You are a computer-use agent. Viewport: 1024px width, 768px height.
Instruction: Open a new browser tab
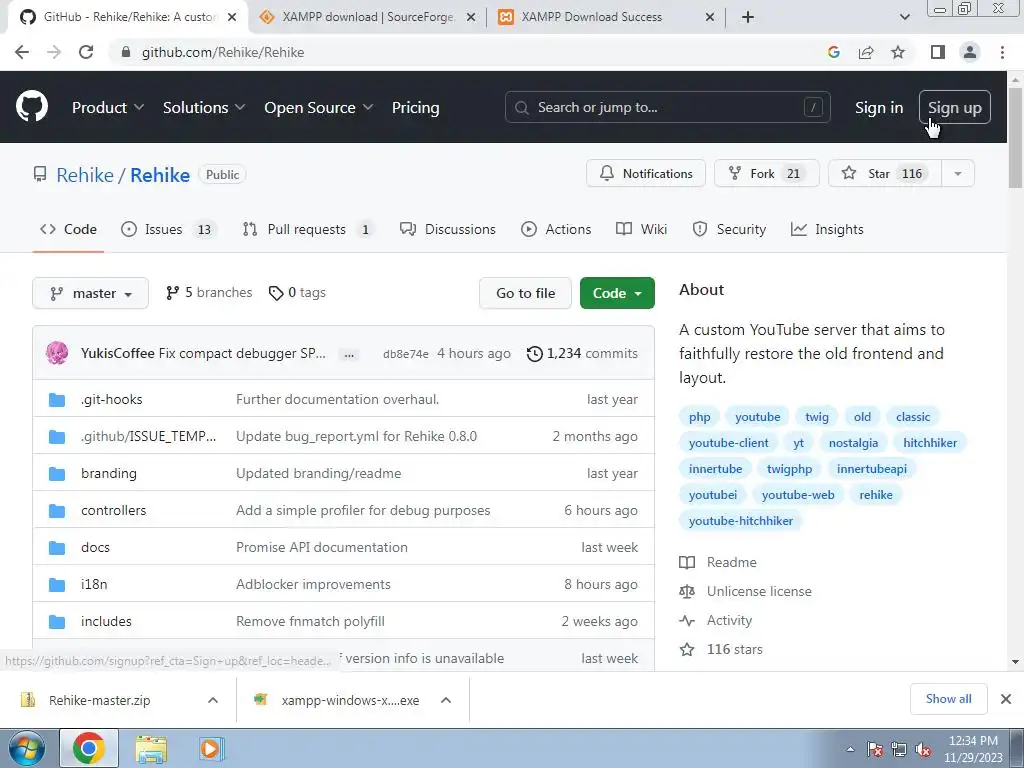pos(748,17)
